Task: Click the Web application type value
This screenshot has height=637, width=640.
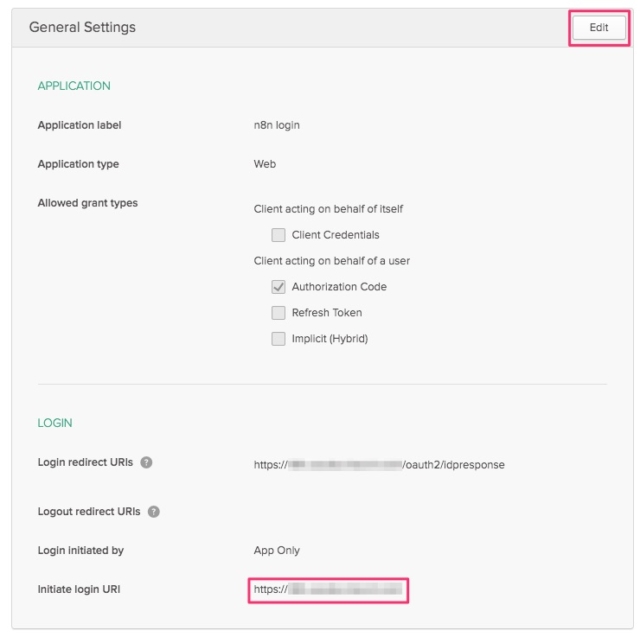Action: point(264,164)
